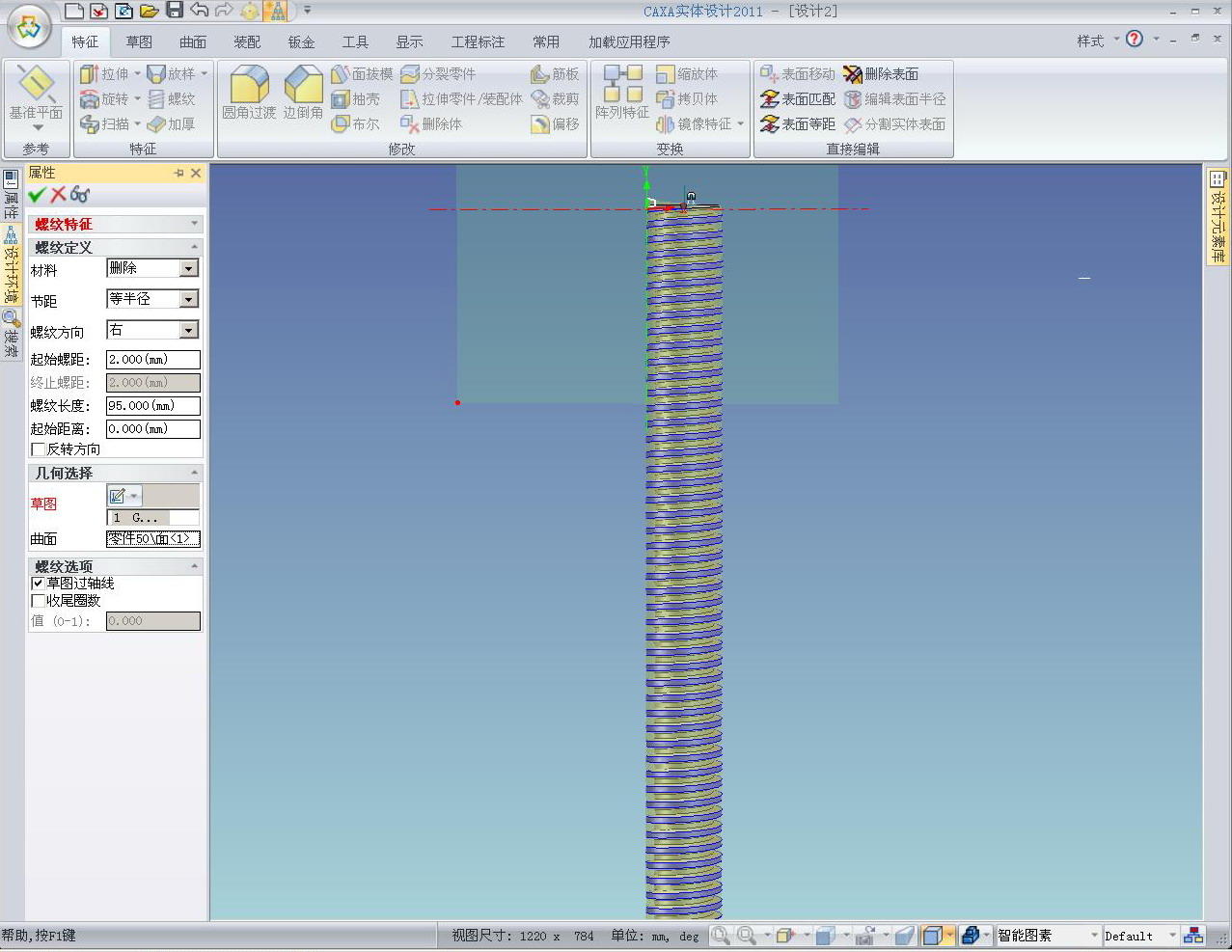1232x952 pixels.
Task: Click the 偏移 offset tool
Action: point(555,124)
